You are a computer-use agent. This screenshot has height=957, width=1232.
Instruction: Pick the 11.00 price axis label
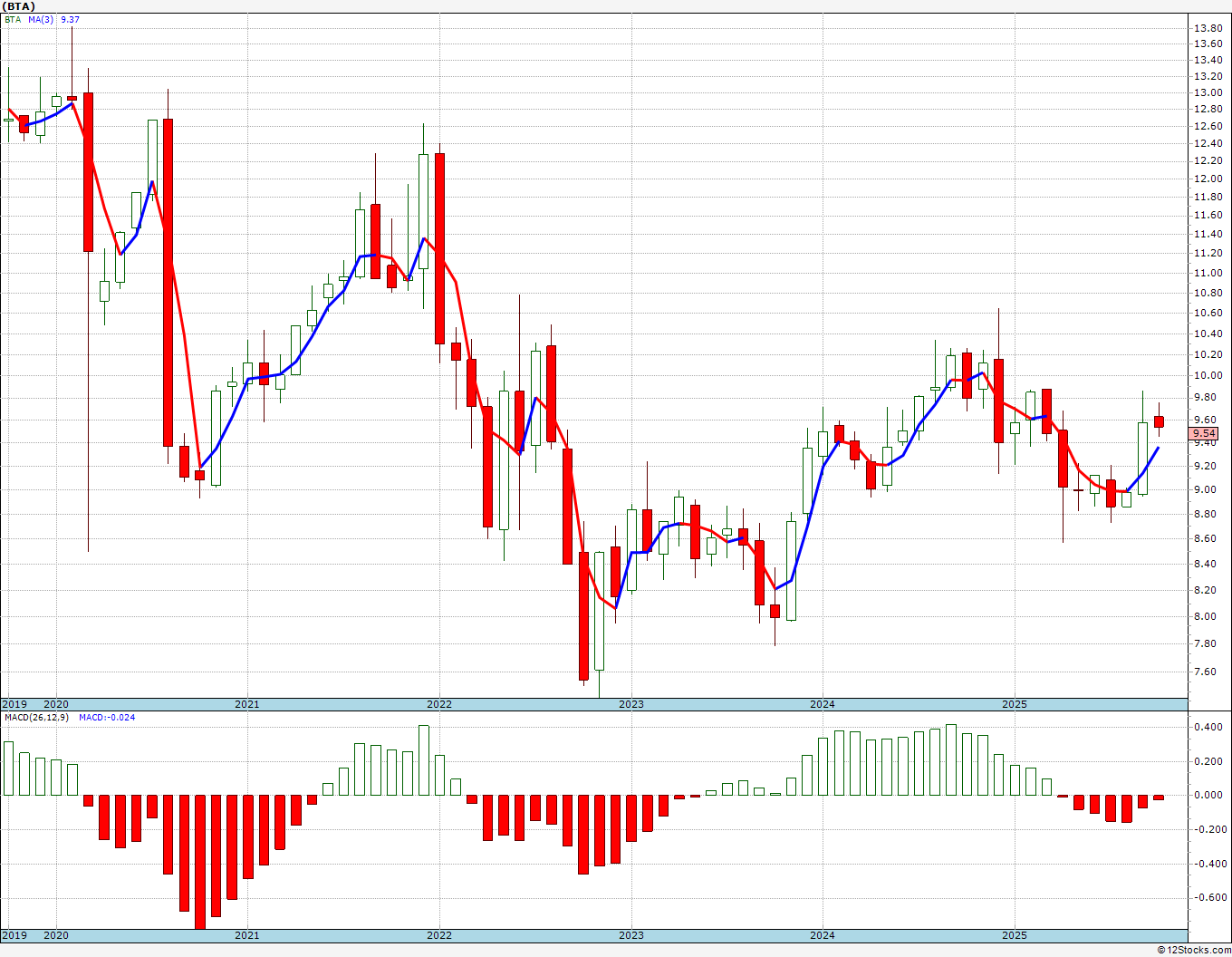(1208, 274)
